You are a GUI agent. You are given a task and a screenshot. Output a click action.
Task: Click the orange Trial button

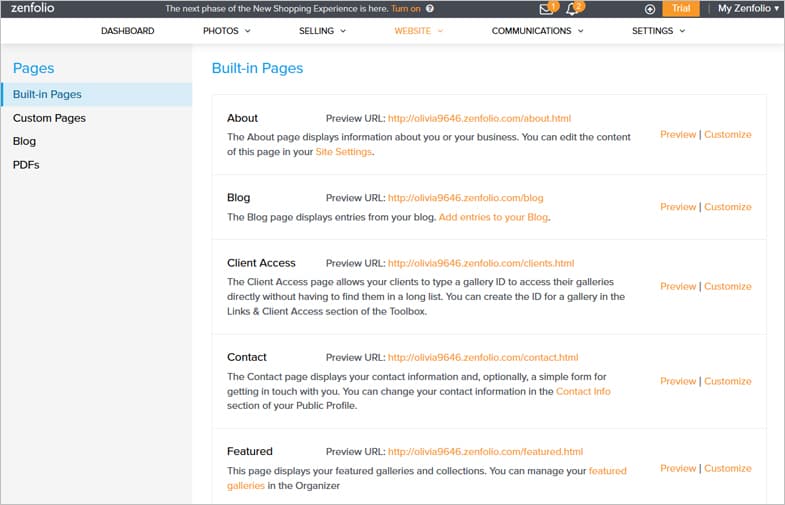[x=681, y=9]
